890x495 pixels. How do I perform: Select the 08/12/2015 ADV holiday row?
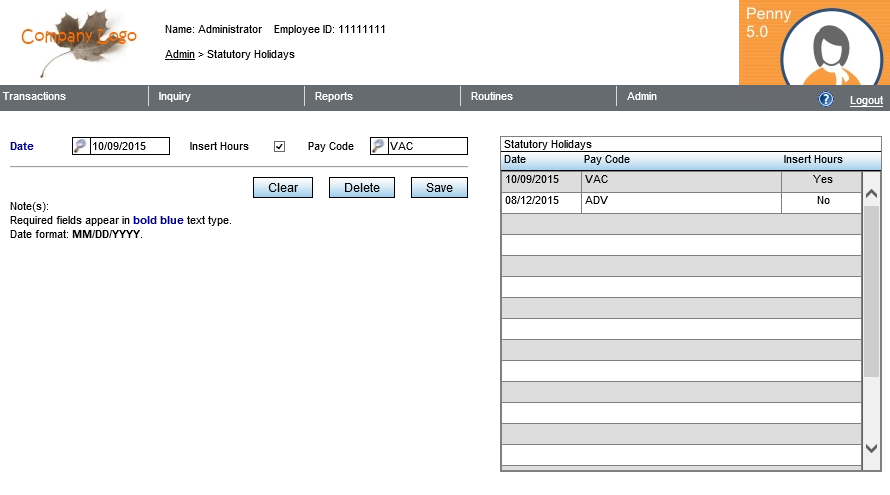[x=680, y=202]
